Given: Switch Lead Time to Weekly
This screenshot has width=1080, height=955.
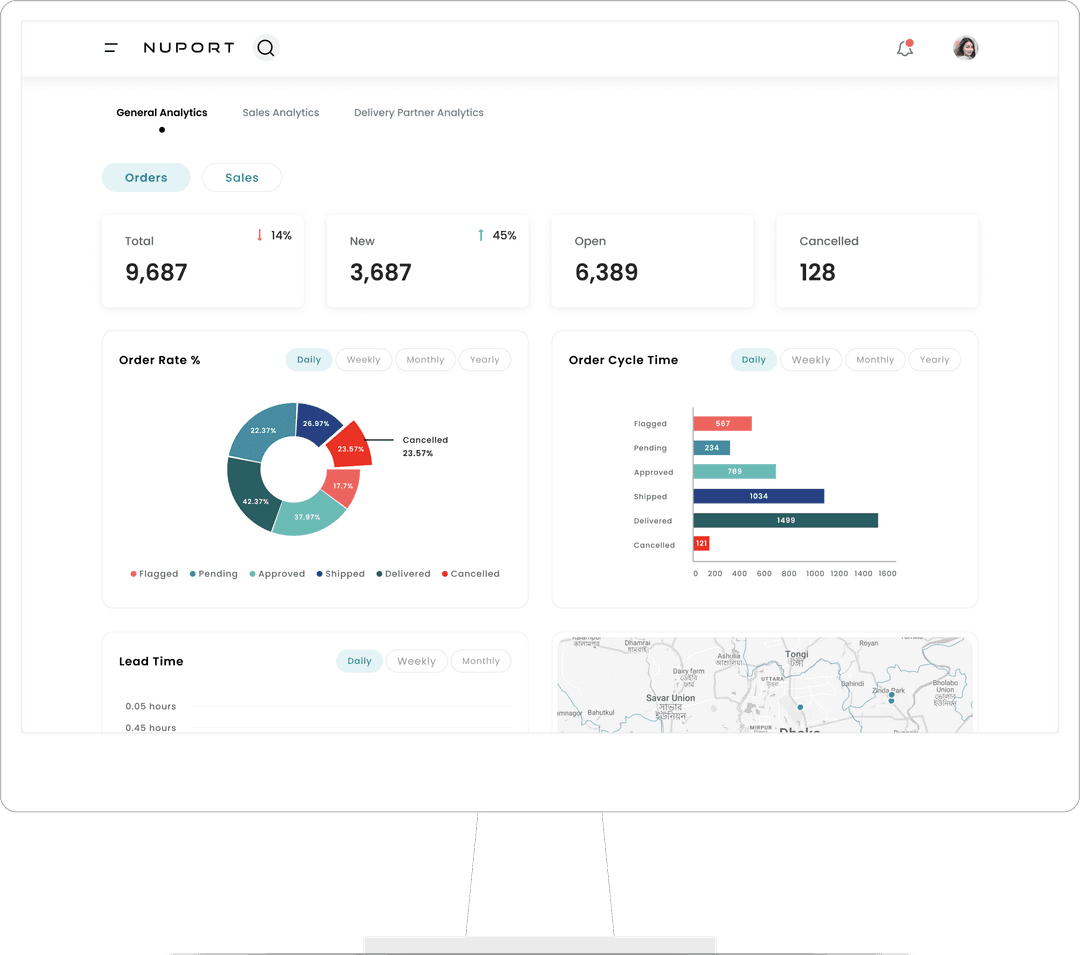Looking at the screenshot, I should pyautogui.click(x=416, y=661).
